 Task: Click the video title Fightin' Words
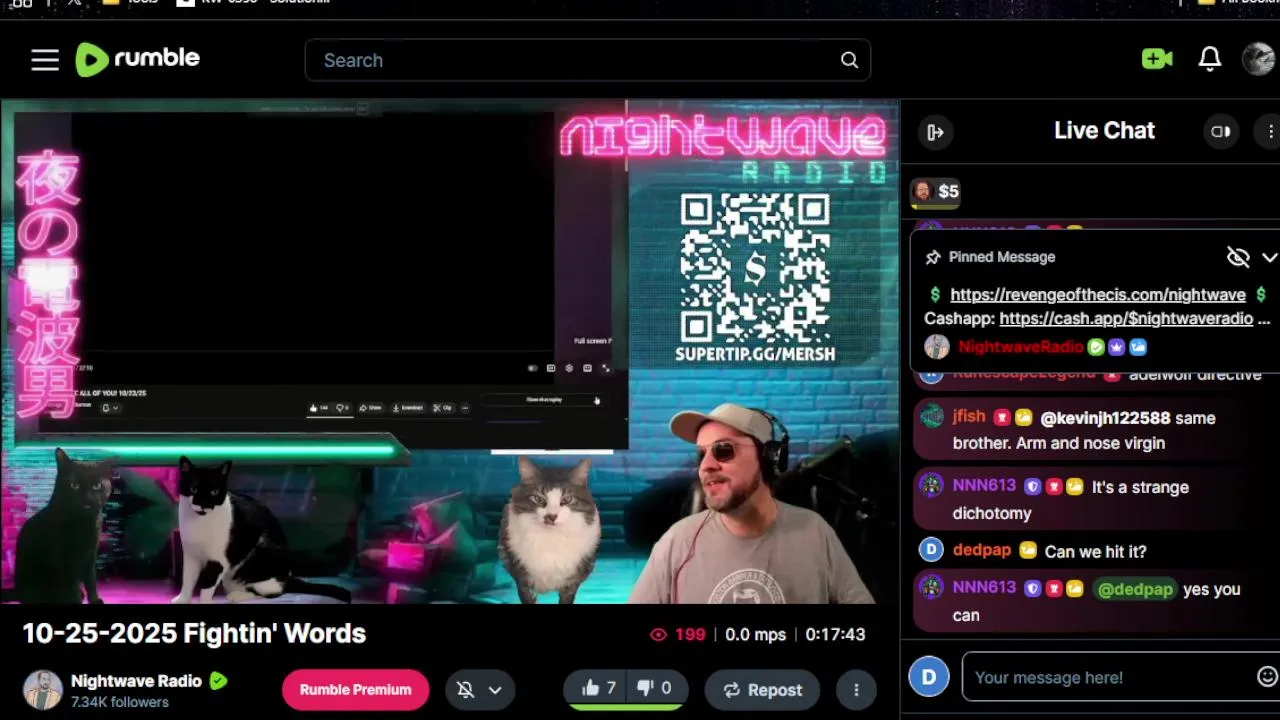click(x=194, y=633)
